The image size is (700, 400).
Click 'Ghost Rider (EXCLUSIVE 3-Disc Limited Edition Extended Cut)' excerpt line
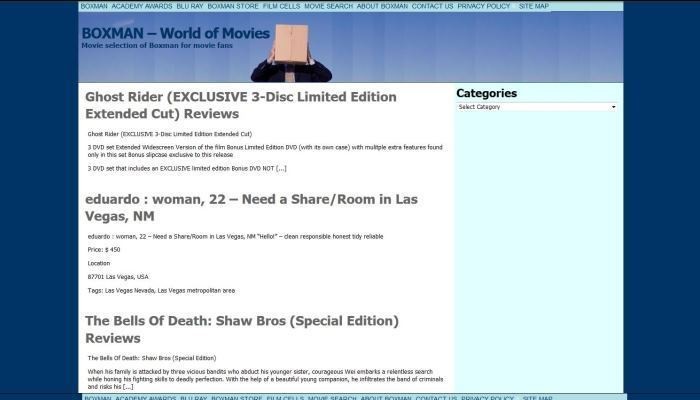170,134
